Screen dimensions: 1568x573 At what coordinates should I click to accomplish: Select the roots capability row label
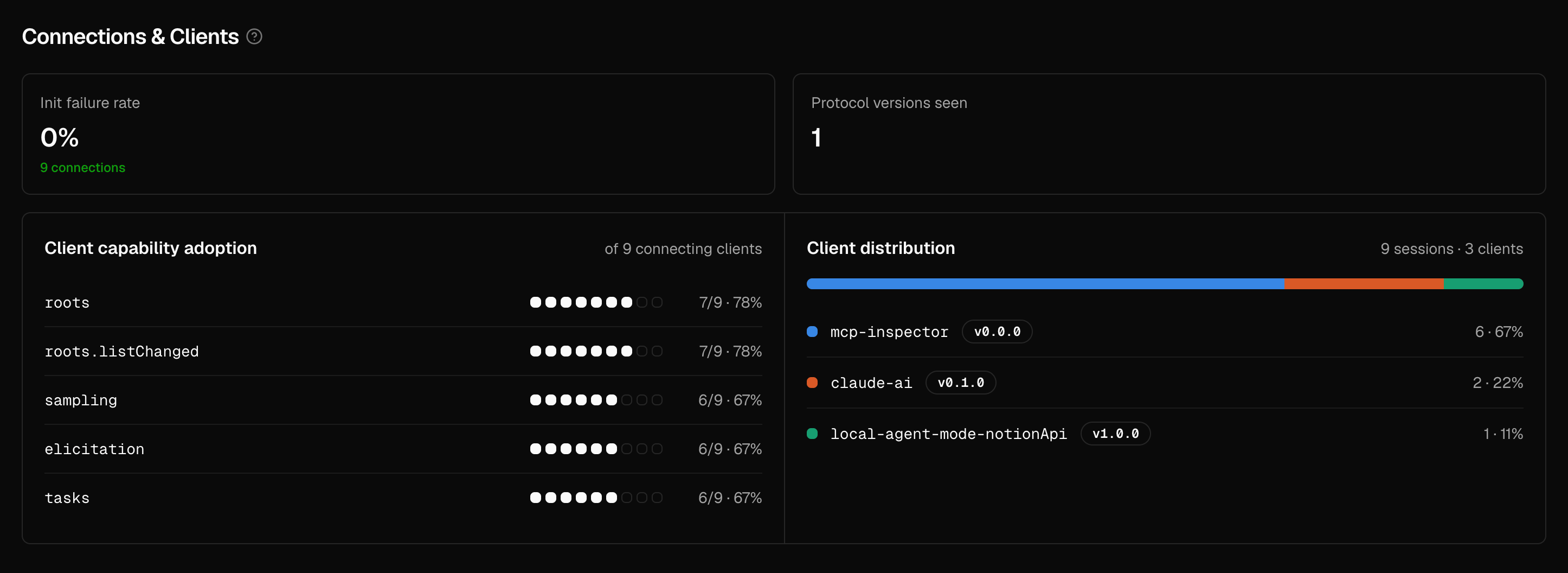(x=67, y=303)
